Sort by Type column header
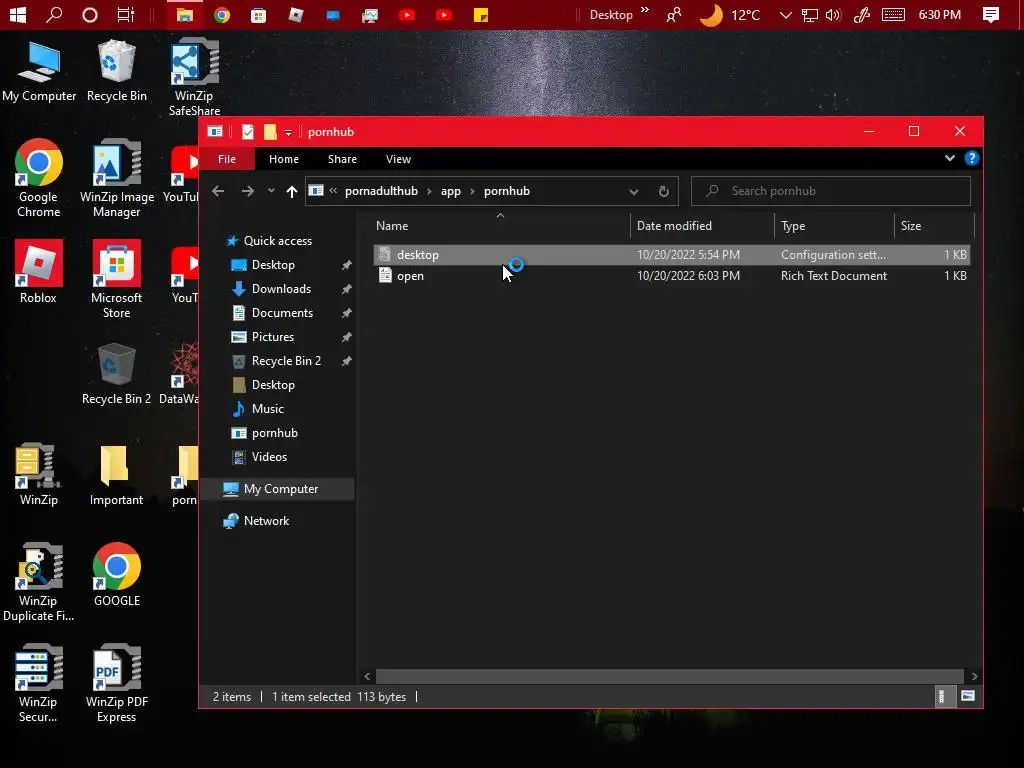This screenshot has width=1024, height=768. pos(834,226)
